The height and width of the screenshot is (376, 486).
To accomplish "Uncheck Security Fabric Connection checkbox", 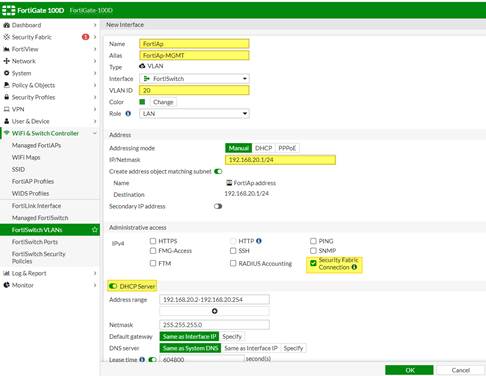I will tap(313, 263).
